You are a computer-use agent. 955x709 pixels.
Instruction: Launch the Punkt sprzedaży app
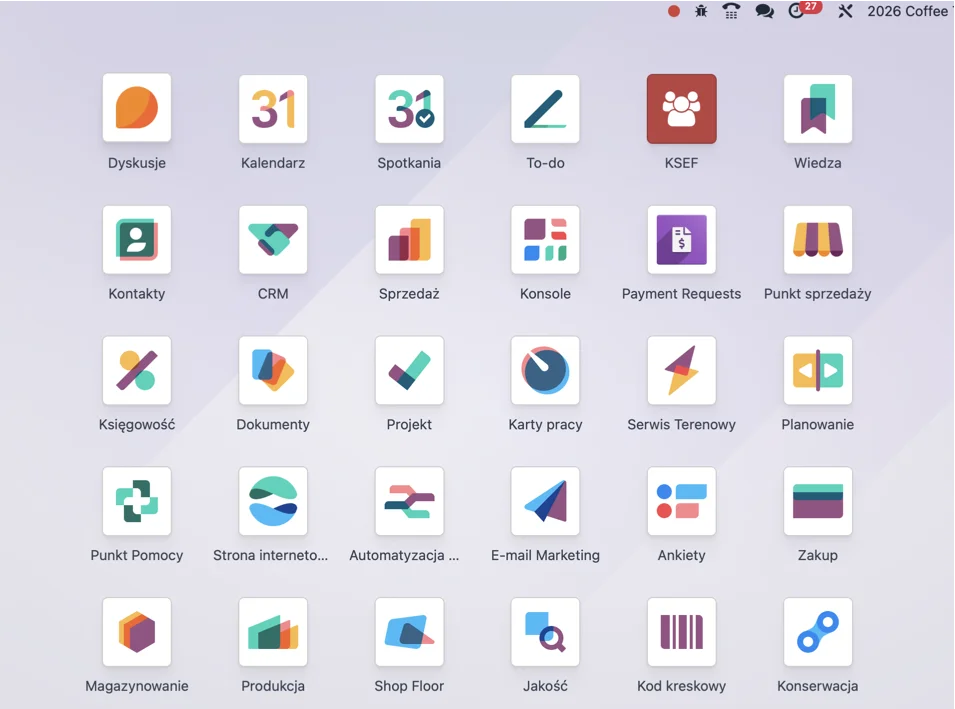pyautogui.click(x=817, y=239)
